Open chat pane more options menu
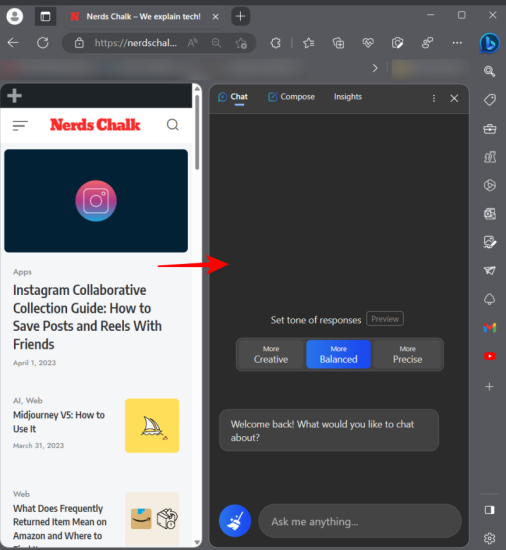The width and height of the screenshot is (506, 550). [x=434, y=98]
